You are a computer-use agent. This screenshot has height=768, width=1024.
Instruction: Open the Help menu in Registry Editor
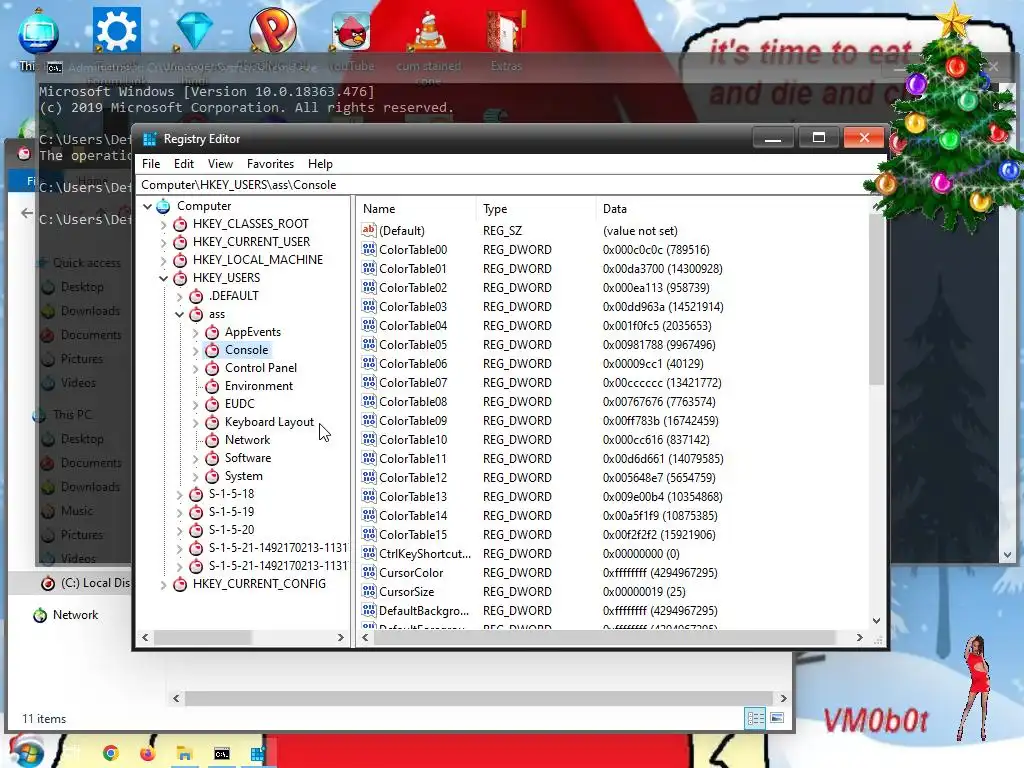(x=320, y=164)
